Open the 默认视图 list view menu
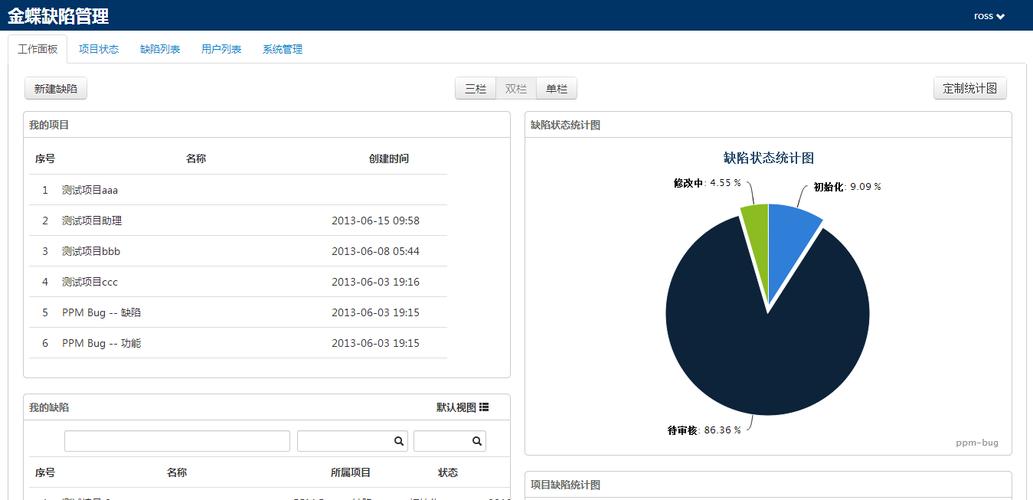 click(462, 408)
